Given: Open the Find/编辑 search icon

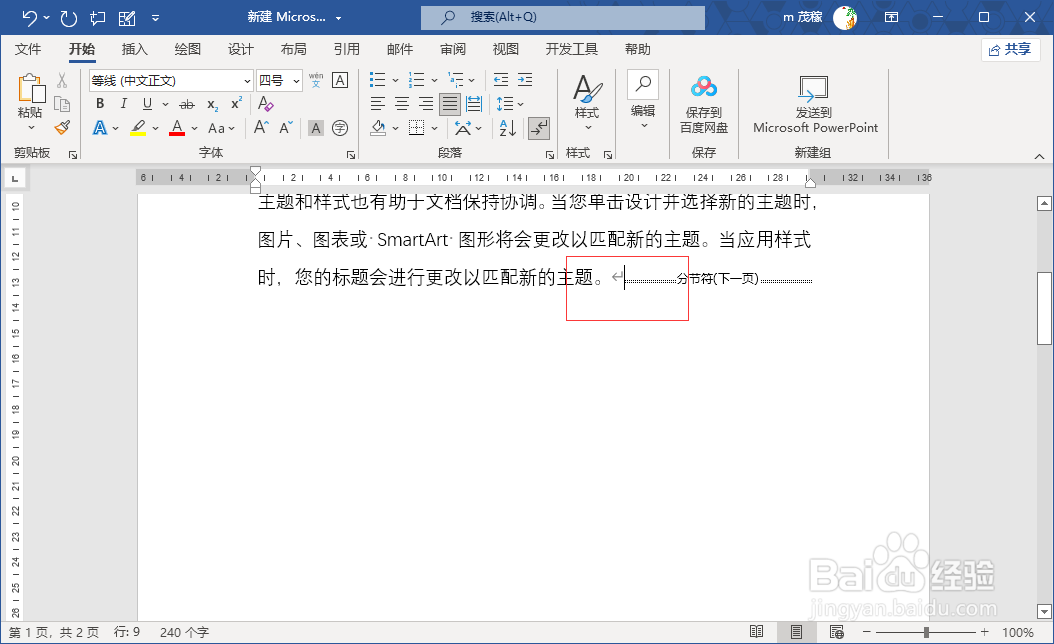Looking at the screenshot, I should (x=643, y=85).
